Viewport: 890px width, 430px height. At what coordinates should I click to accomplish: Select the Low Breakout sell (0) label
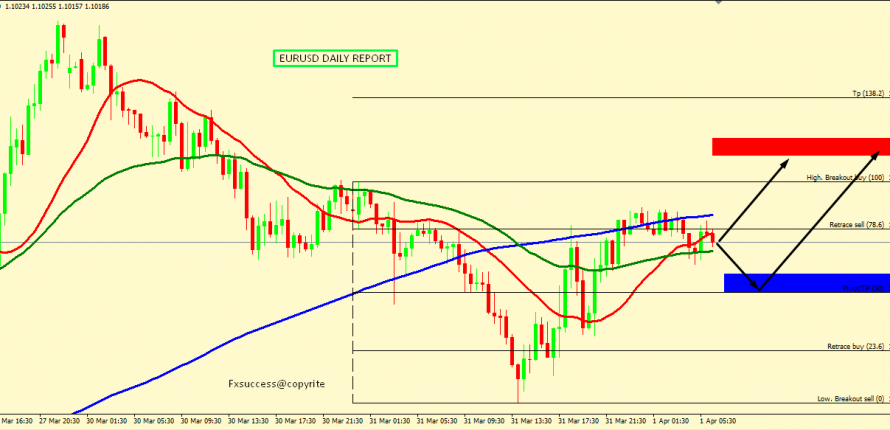click(851, 399)
